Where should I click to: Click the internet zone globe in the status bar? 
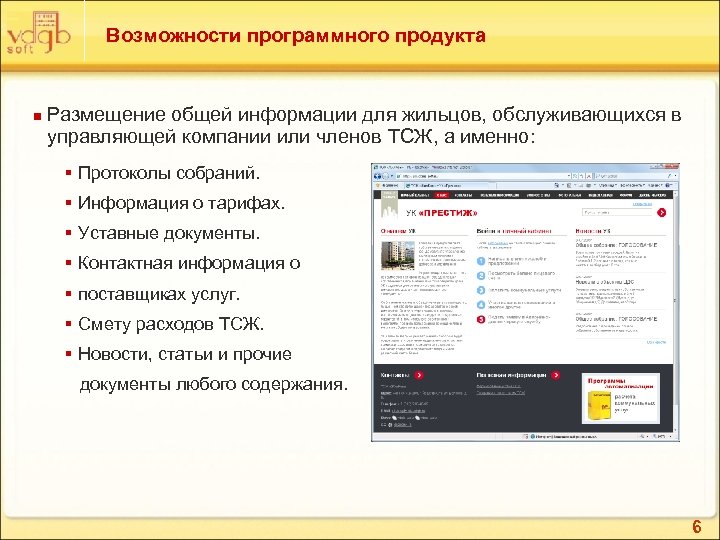(534, 436)
